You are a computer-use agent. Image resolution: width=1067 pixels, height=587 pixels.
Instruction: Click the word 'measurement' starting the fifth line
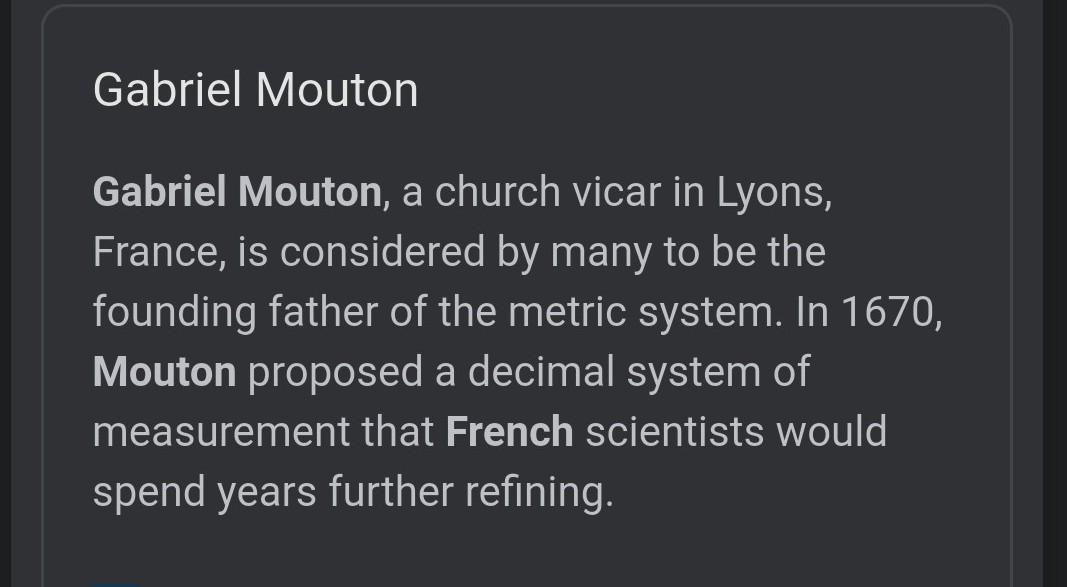(221, 431)
